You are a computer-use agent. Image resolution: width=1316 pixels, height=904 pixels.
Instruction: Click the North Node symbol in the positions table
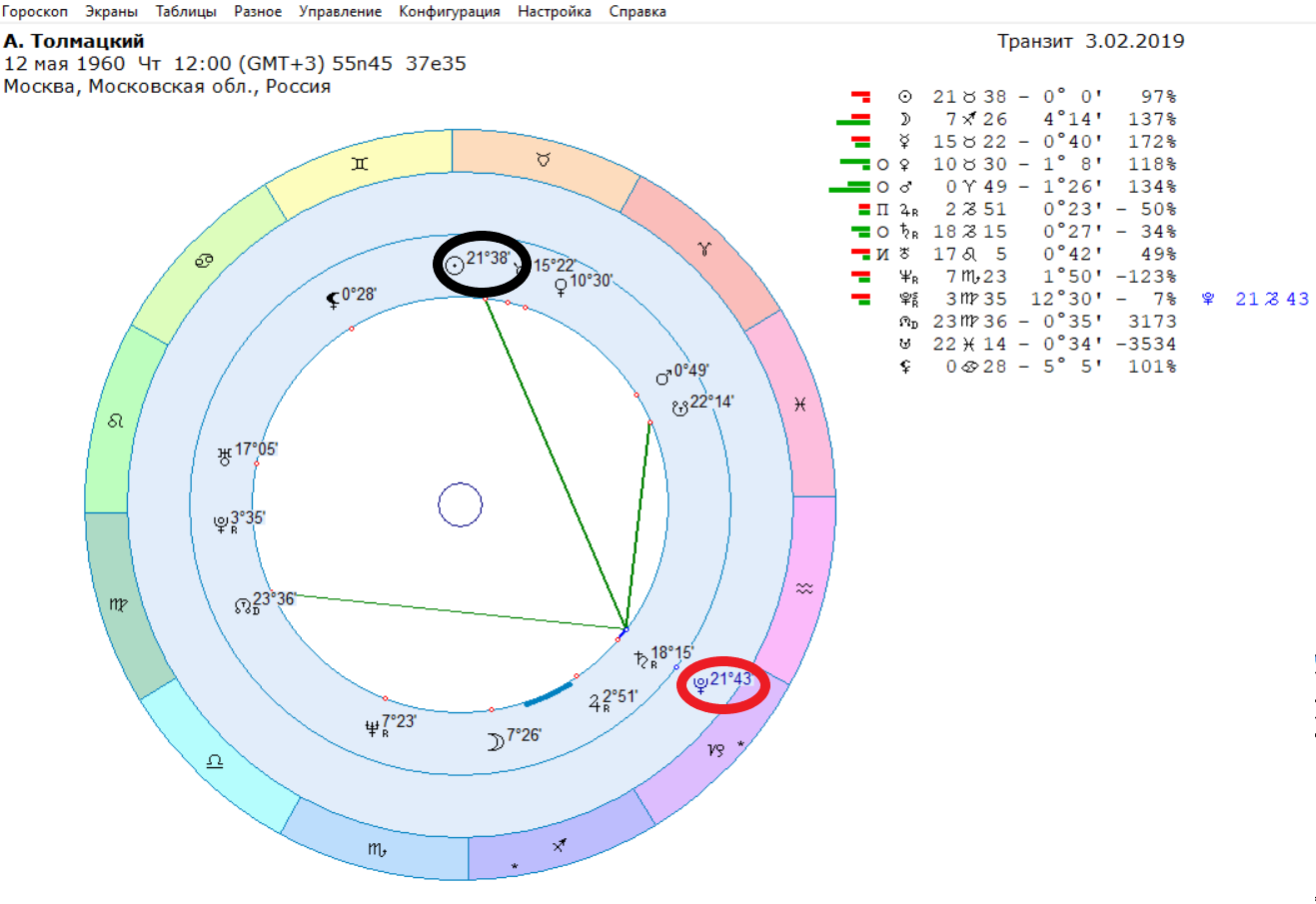tap(907, 322)
